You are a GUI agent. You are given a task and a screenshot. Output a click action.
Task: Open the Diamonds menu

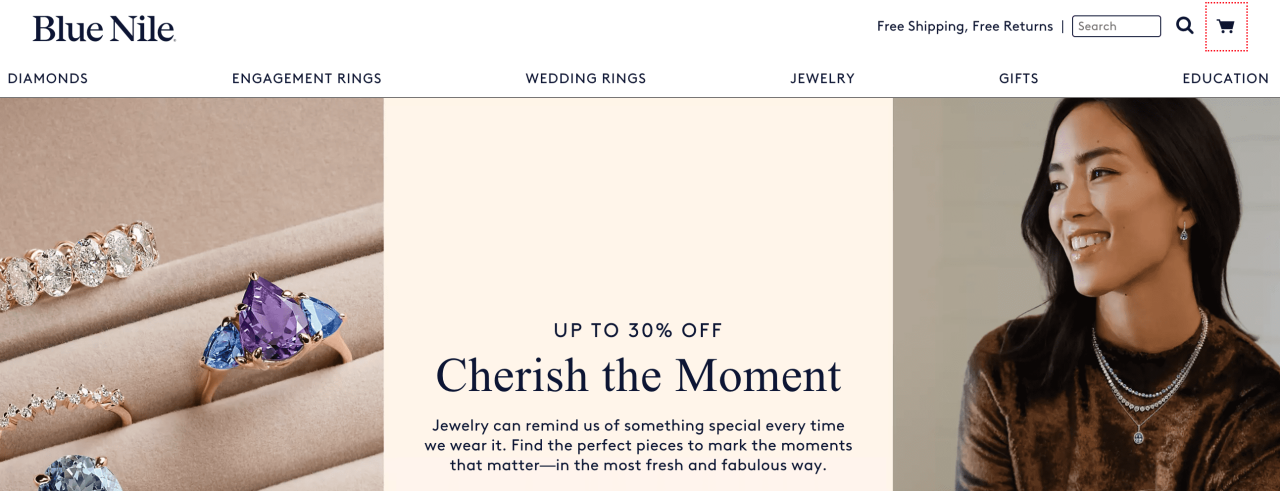point(48,78)
